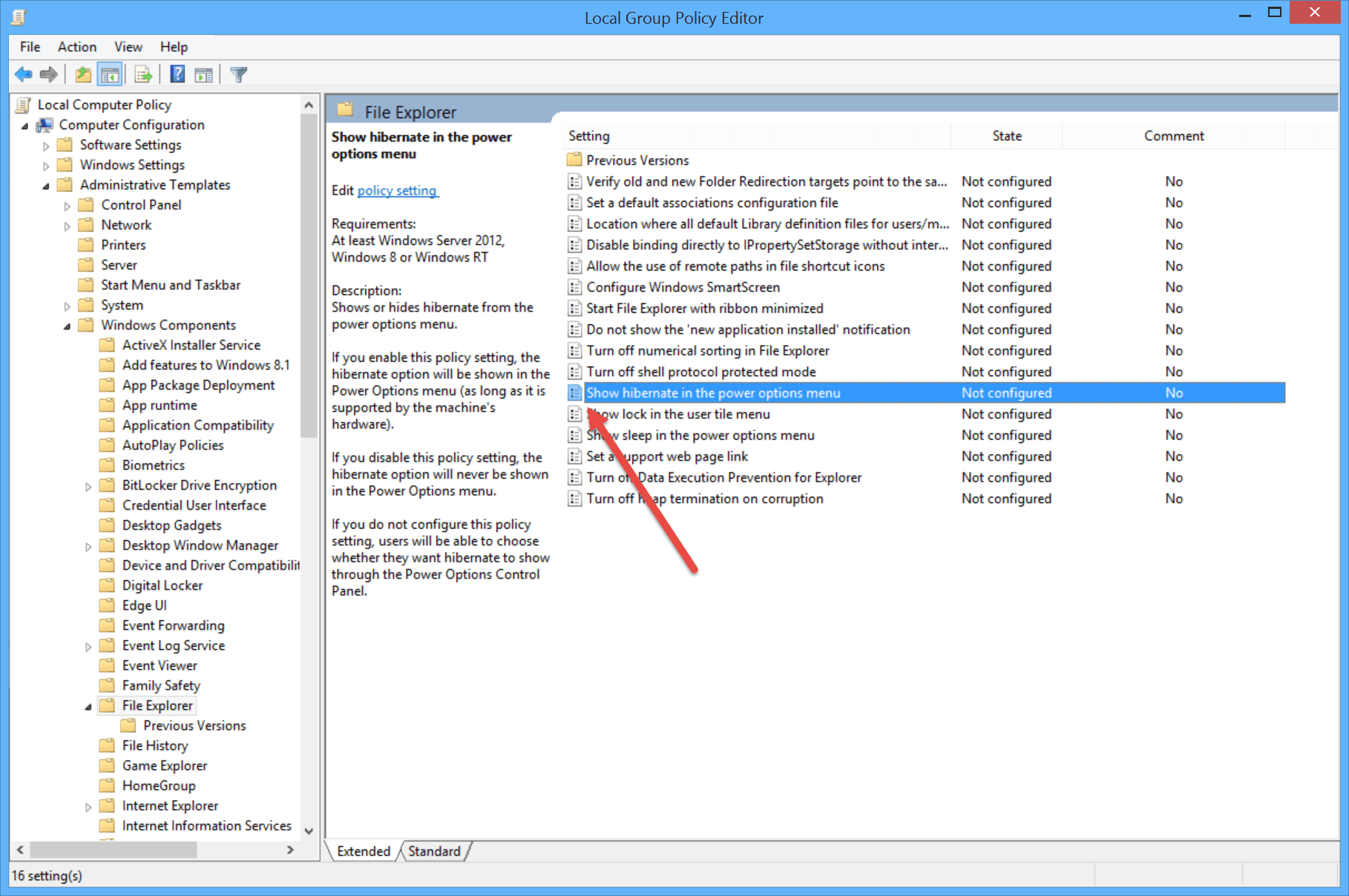Select Show sleep in the power options menu
This screenshot has height=896, width=1349.
coord(700,435)
